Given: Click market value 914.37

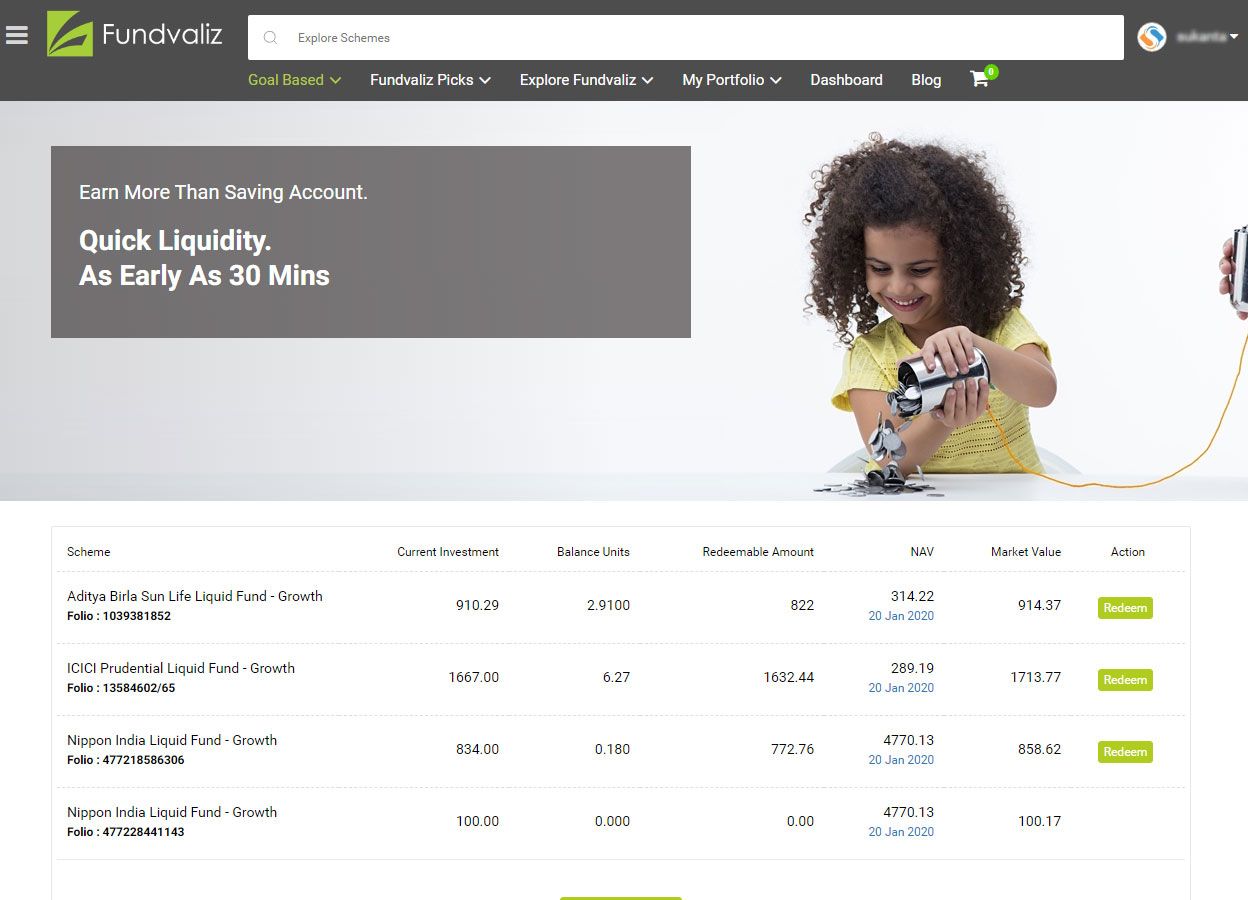Looking at the screenshot, I should [1040, 605].
